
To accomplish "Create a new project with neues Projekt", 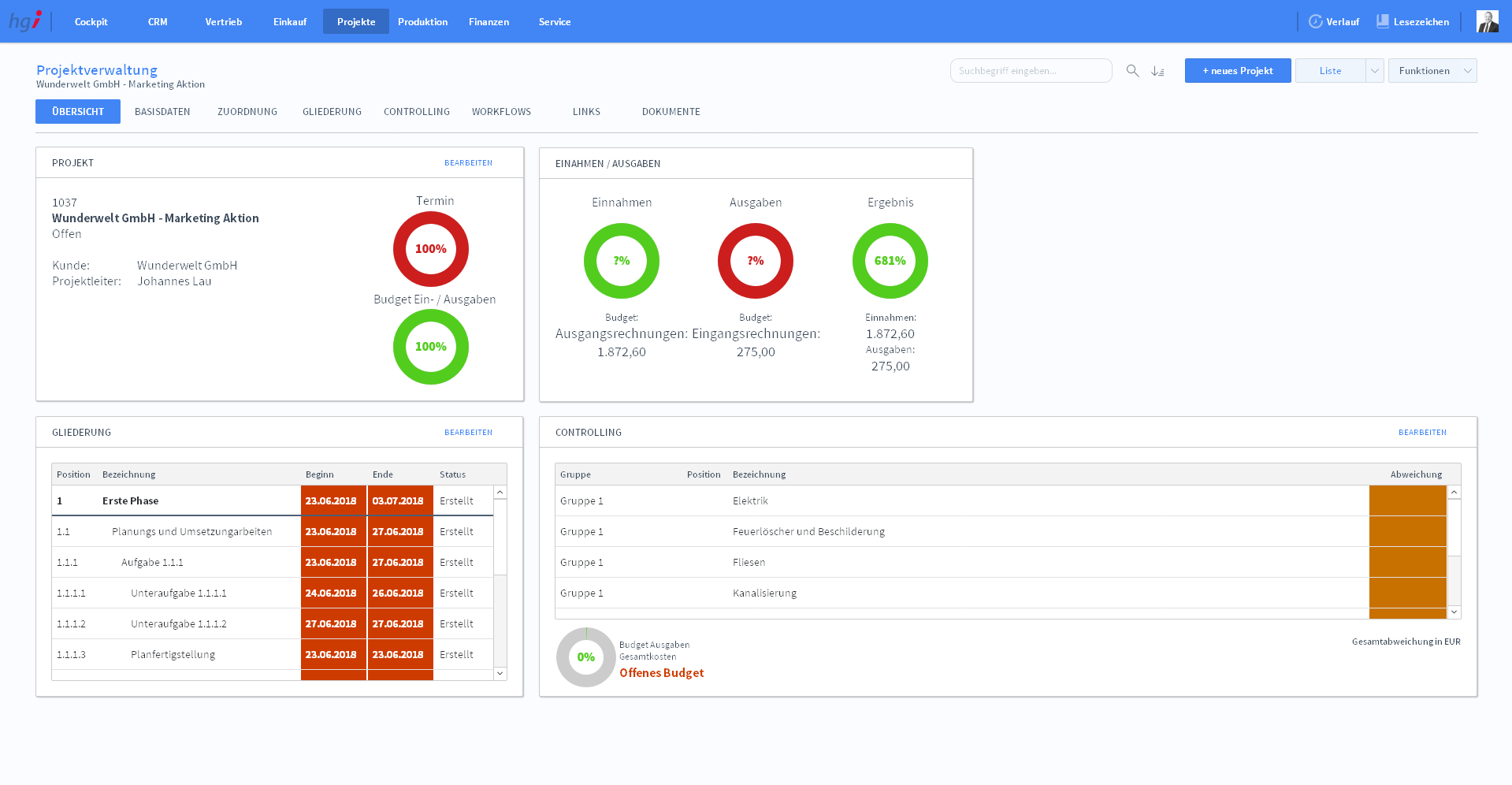I will pyautogui.click(x=1237, y=71).
